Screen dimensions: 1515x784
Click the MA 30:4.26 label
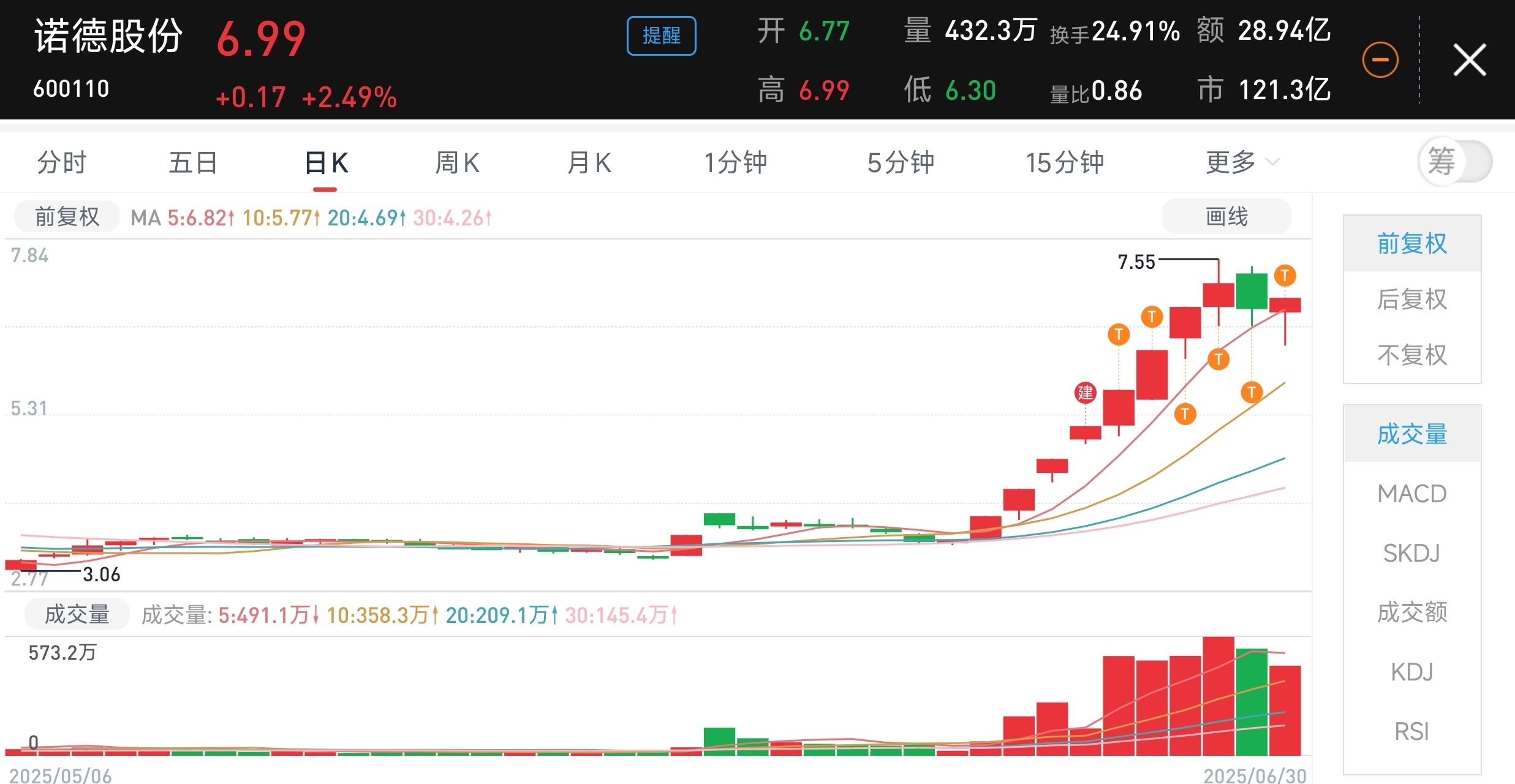(x=452, y=217)
